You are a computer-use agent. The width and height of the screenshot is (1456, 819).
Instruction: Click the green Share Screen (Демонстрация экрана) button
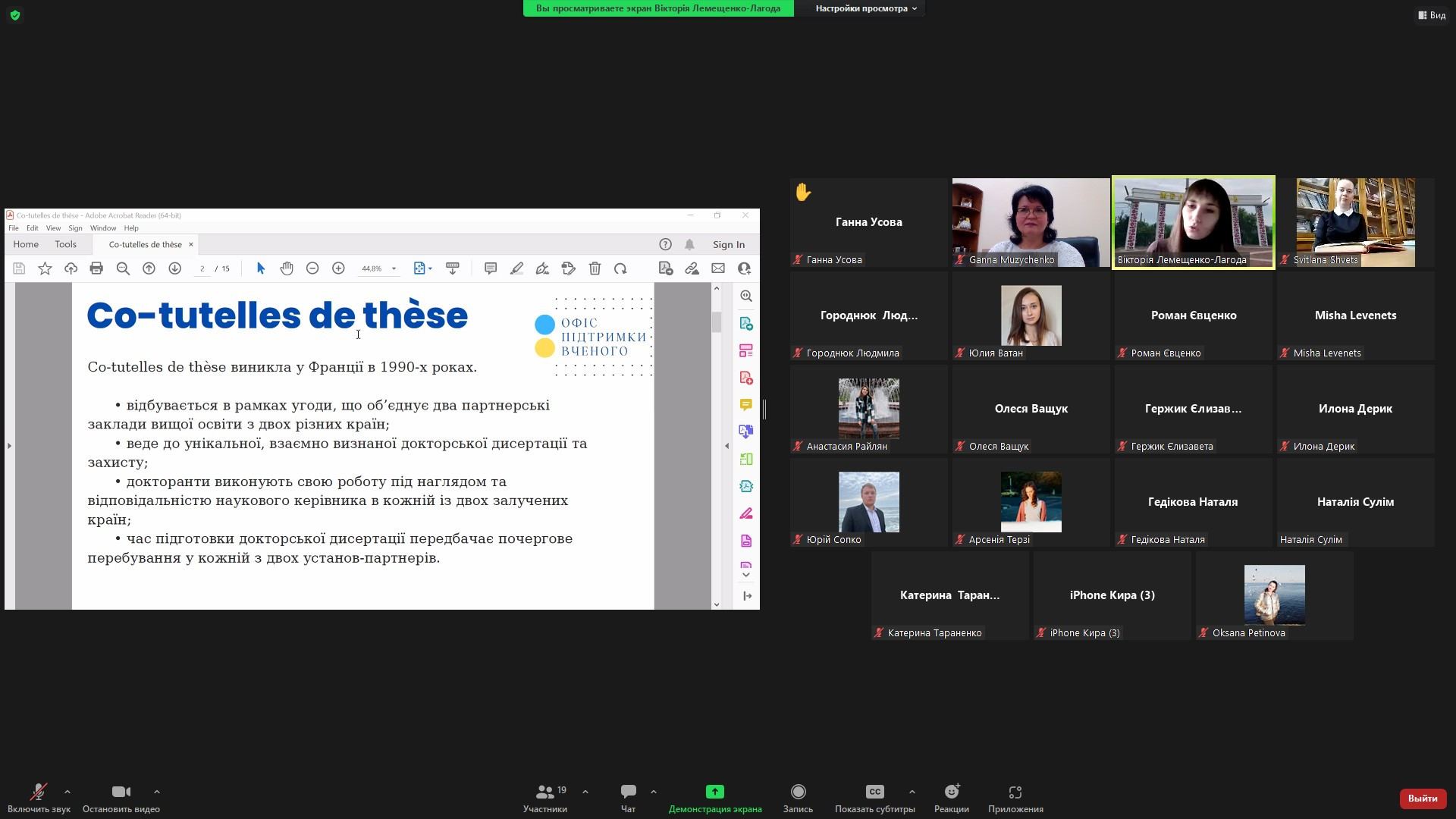714,792
